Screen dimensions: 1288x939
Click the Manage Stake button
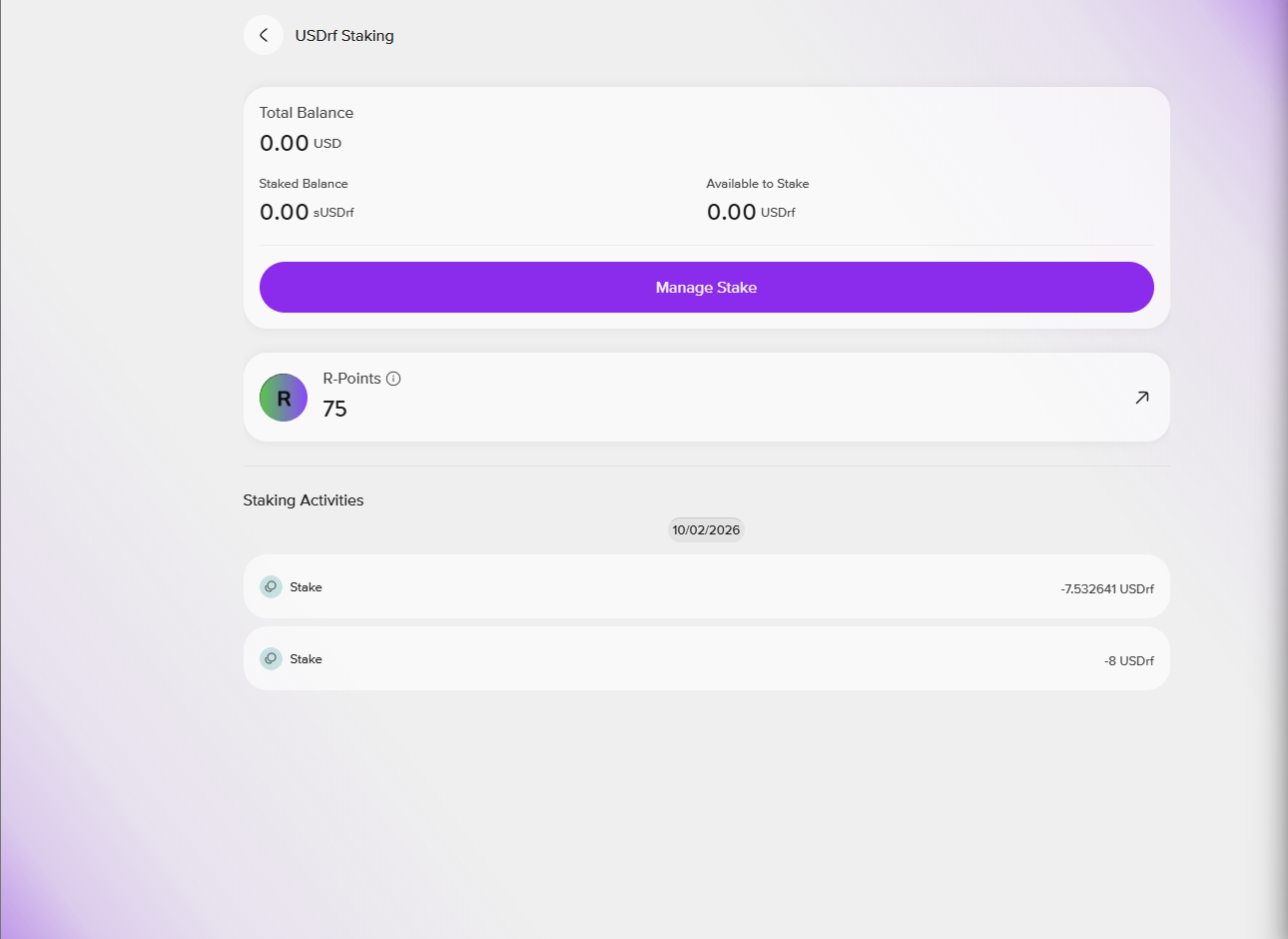[707, 288]
